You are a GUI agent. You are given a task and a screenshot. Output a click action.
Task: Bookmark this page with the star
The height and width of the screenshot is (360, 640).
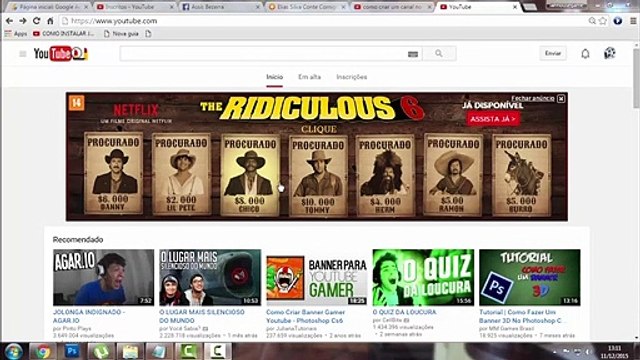[602, 21]
